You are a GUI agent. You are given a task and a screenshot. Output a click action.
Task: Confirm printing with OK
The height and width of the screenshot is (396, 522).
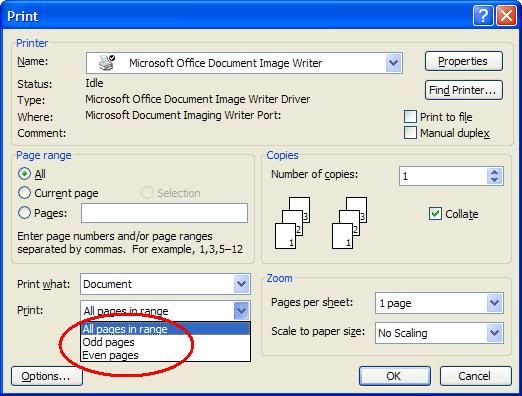click(x=395, y=376)
